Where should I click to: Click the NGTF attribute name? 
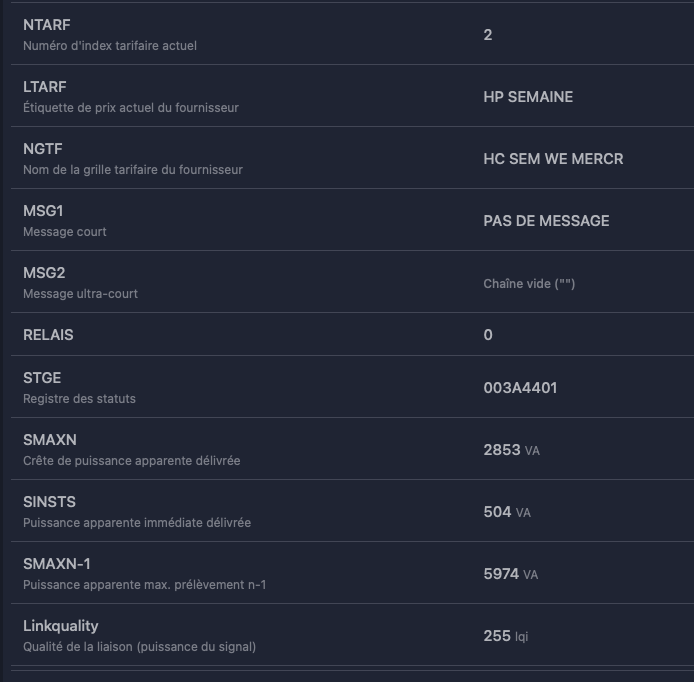tap(43, 149)
